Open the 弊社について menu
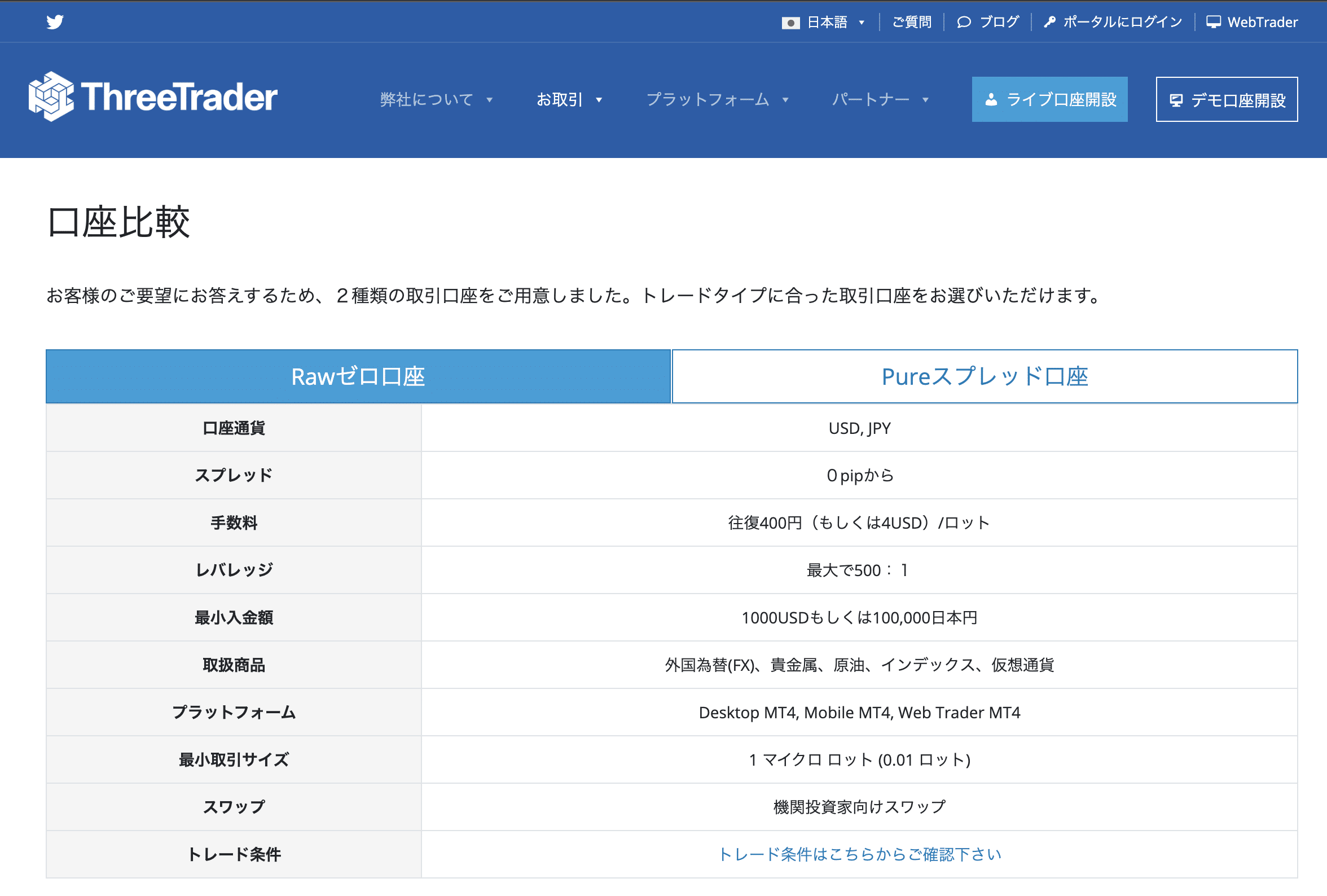This screenshot has width=1327, height=896. [x=427, y=99]
